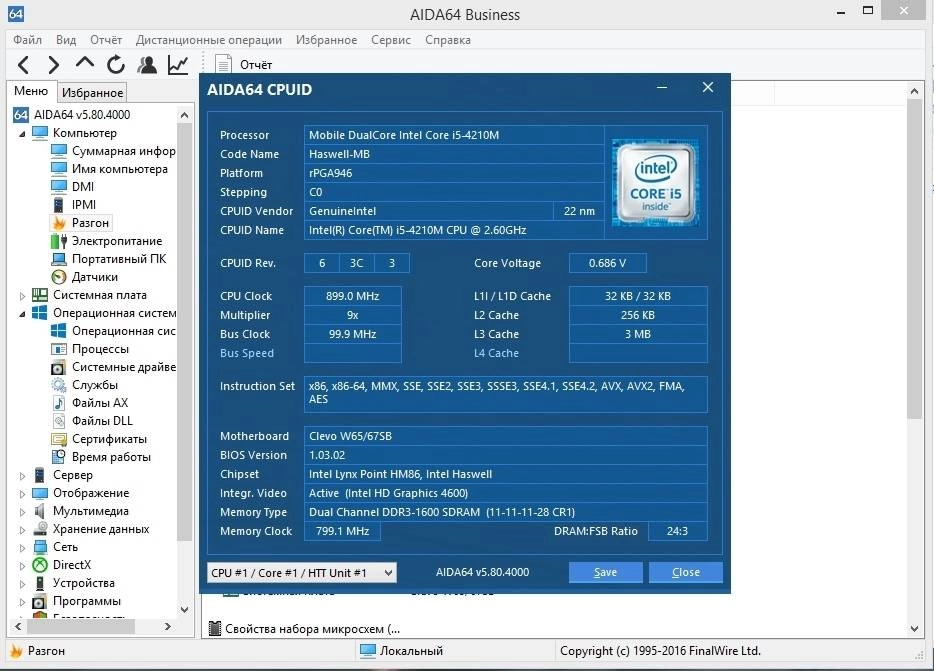Expand the Хранение данных branch
Image resolution: width=934 pixels, height=671 pixels.
[22, 530]
